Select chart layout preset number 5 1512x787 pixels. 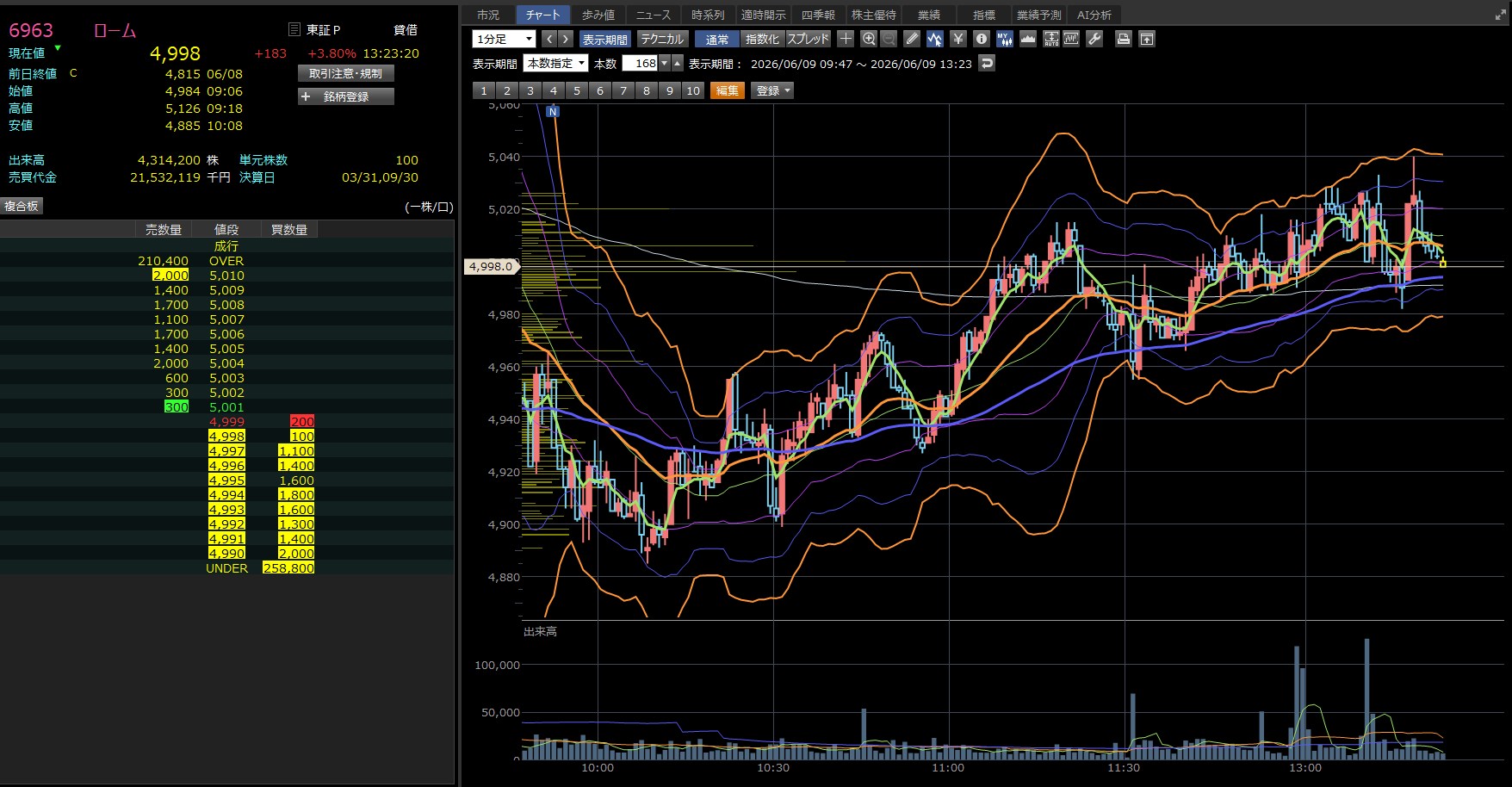577,90
